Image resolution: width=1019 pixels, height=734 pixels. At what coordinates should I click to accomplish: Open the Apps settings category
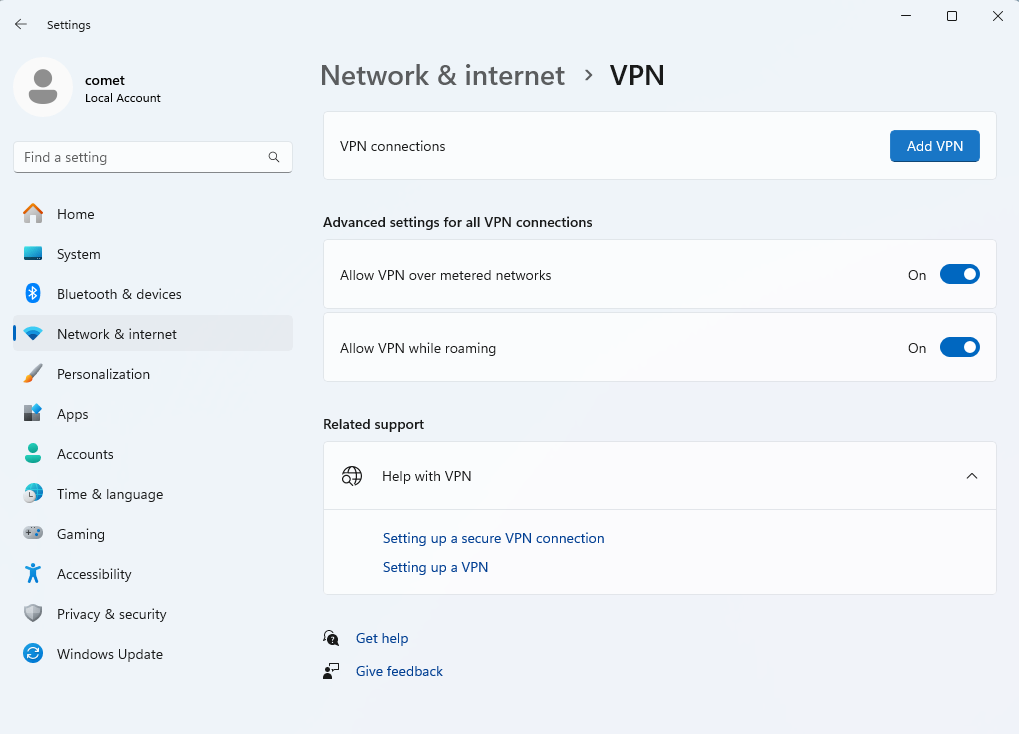click(x=153, y=413)
